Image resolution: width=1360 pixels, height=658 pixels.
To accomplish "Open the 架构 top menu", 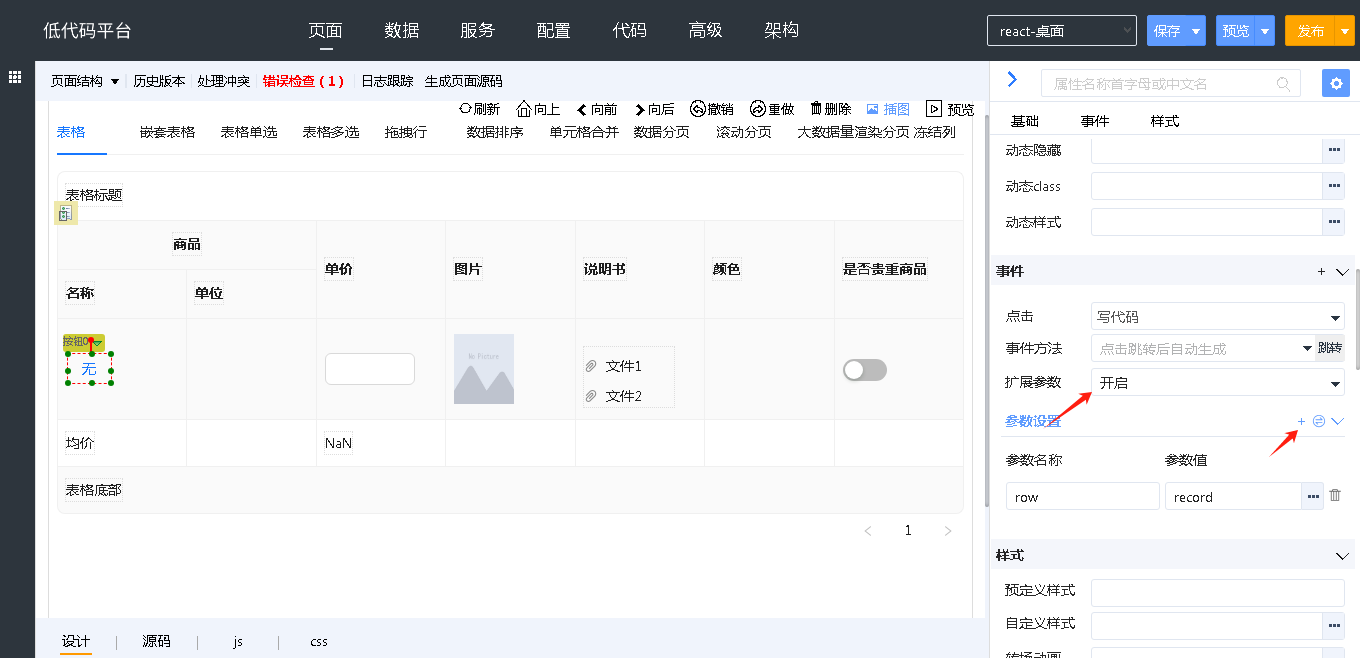I will [x=782, y=30].
